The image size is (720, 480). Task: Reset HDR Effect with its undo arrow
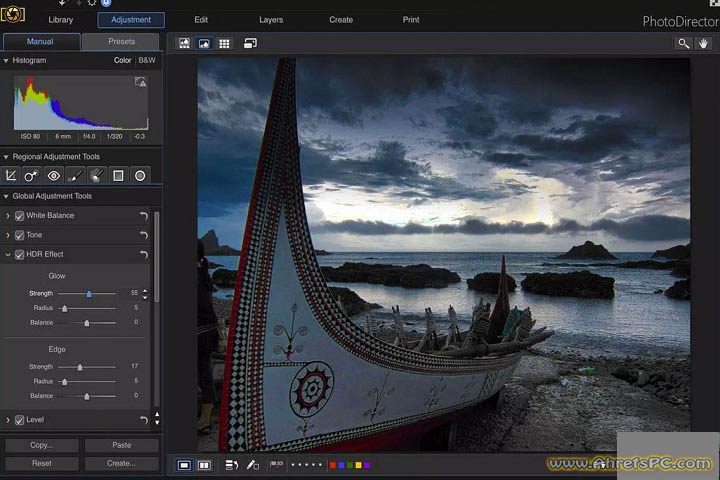point(144,254)
